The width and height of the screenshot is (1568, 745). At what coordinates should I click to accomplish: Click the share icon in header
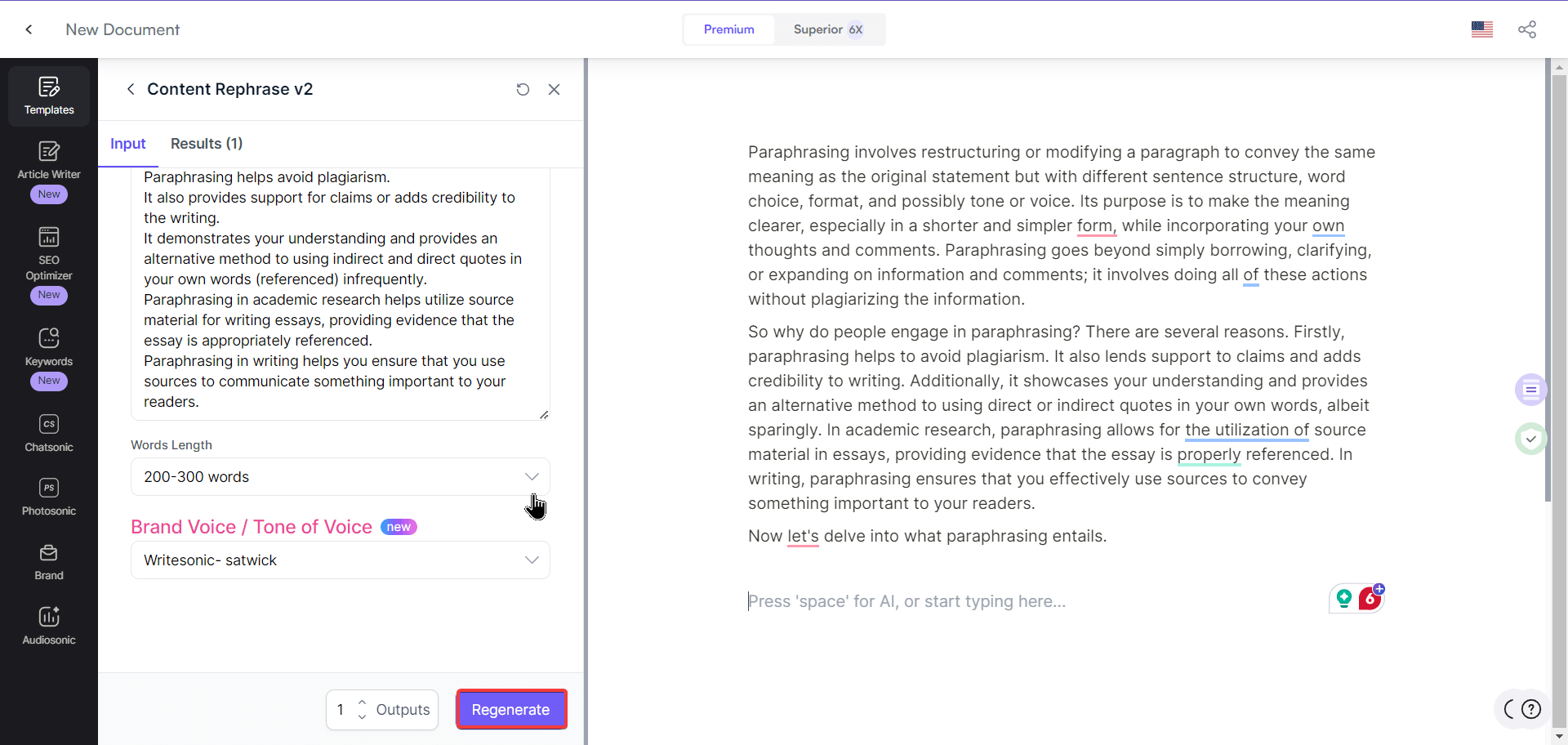1526,29
